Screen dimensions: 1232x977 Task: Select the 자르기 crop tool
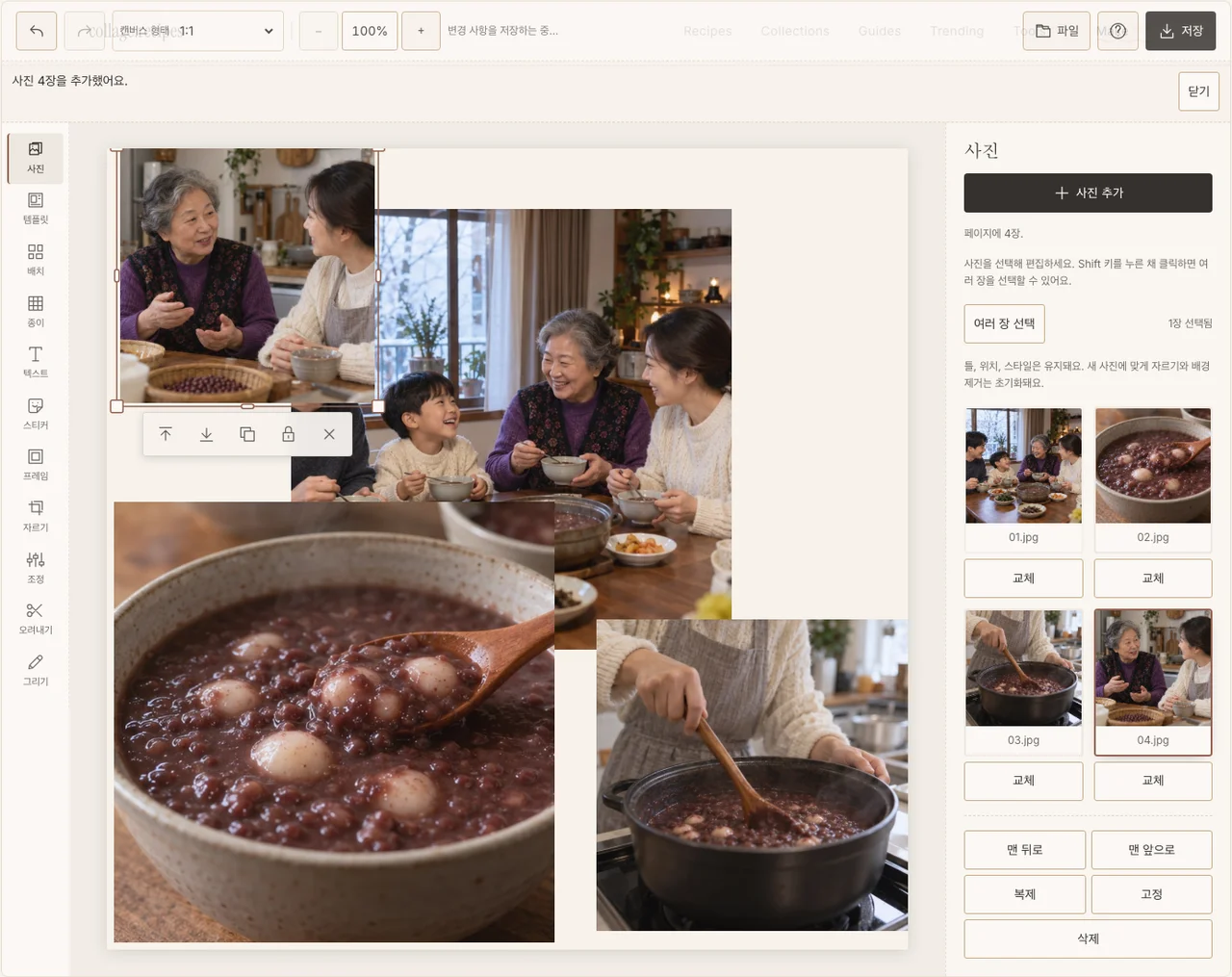[36, 517]
